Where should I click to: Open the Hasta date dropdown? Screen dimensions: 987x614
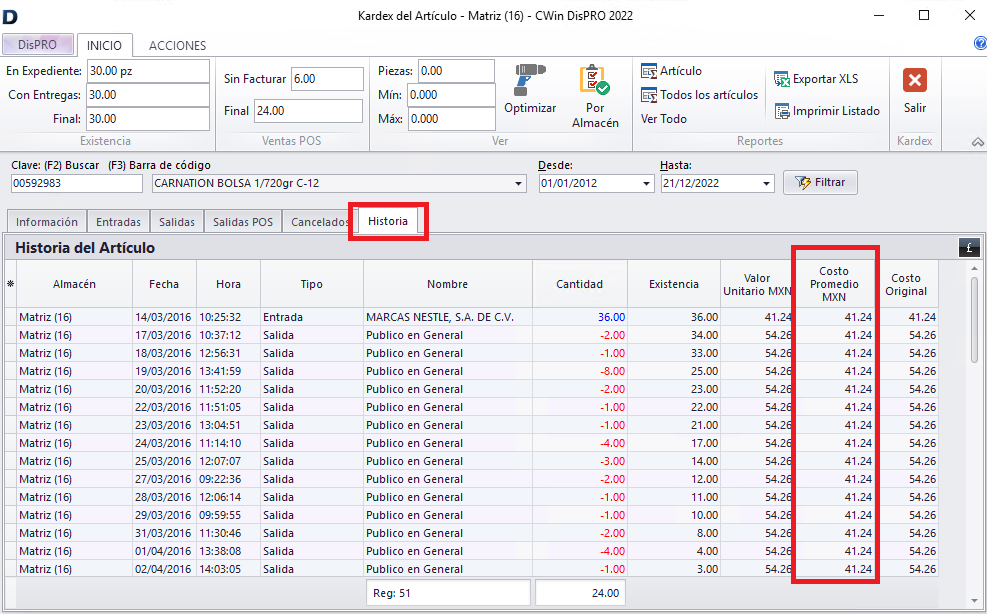pos(767,184)
